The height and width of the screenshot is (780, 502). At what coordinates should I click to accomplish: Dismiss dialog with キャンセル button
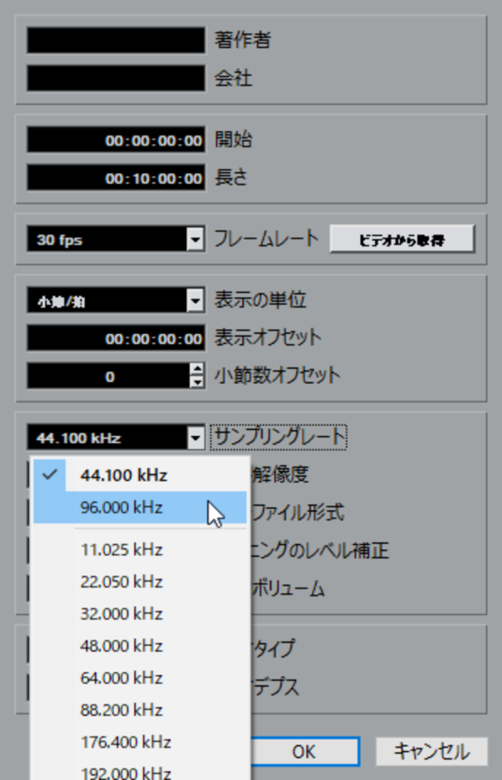coord(431,751)
